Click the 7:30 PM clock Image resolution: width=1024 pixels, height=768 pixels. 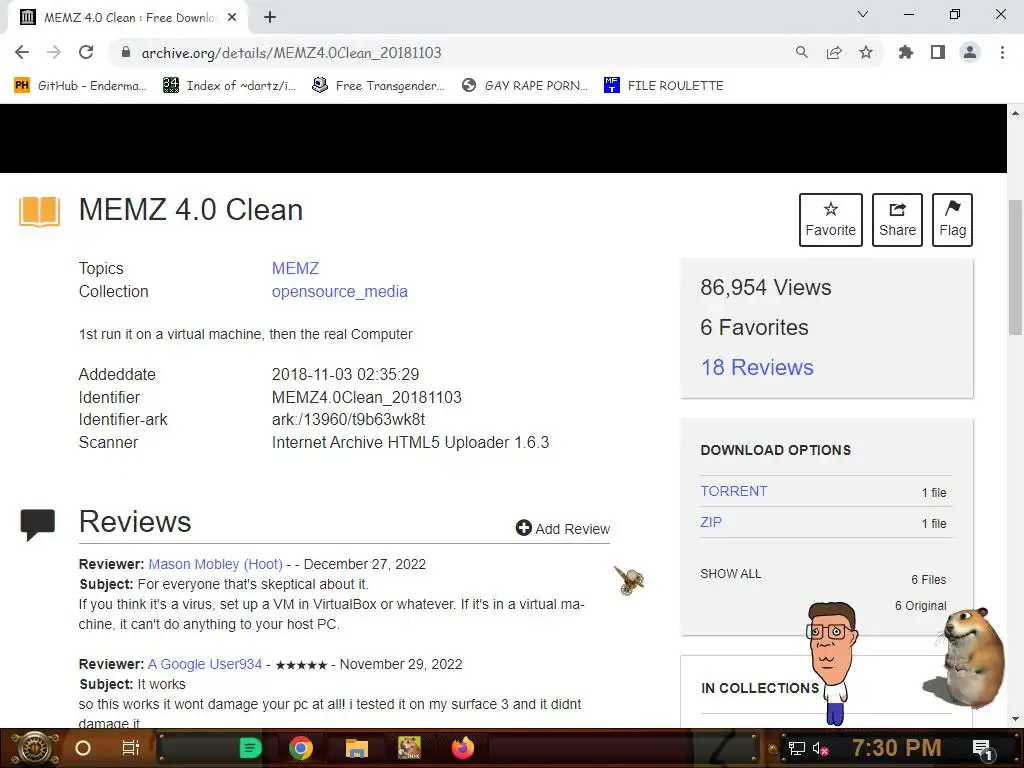pyautogui.click(x=896, y=748)
